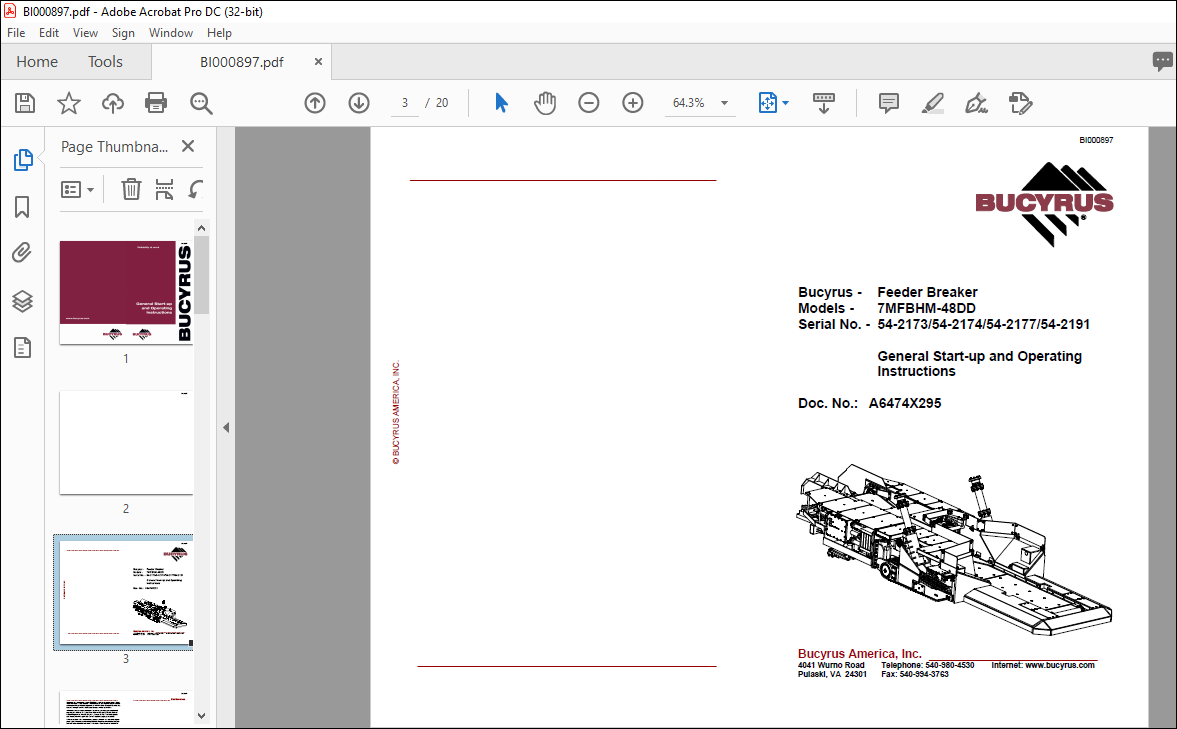Open the fill and sign pen tool

click(x=976, y=103)
